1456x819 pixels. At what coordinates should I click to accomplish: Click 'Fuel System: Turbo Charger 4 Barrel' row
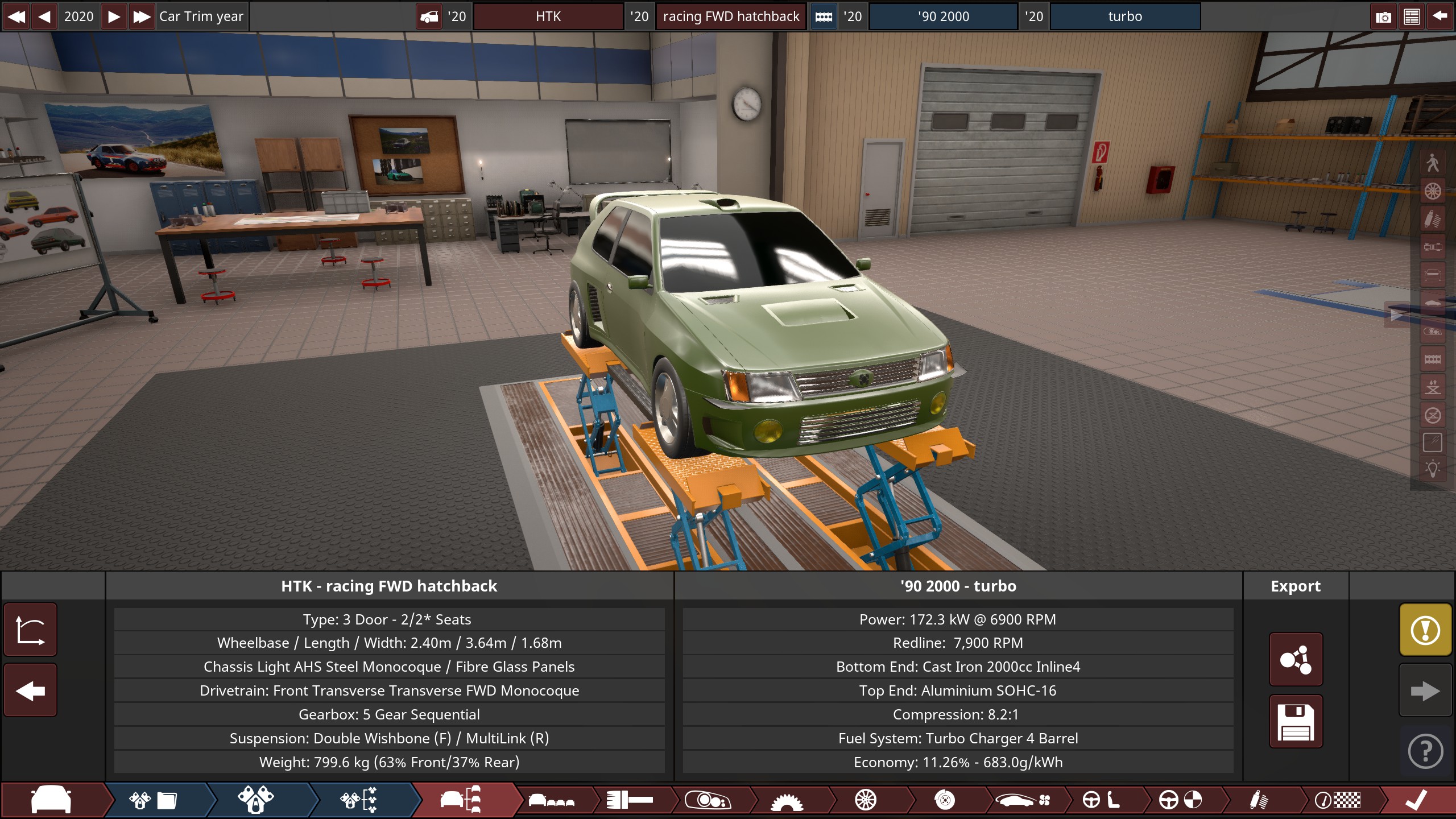[x=958, y=738]
